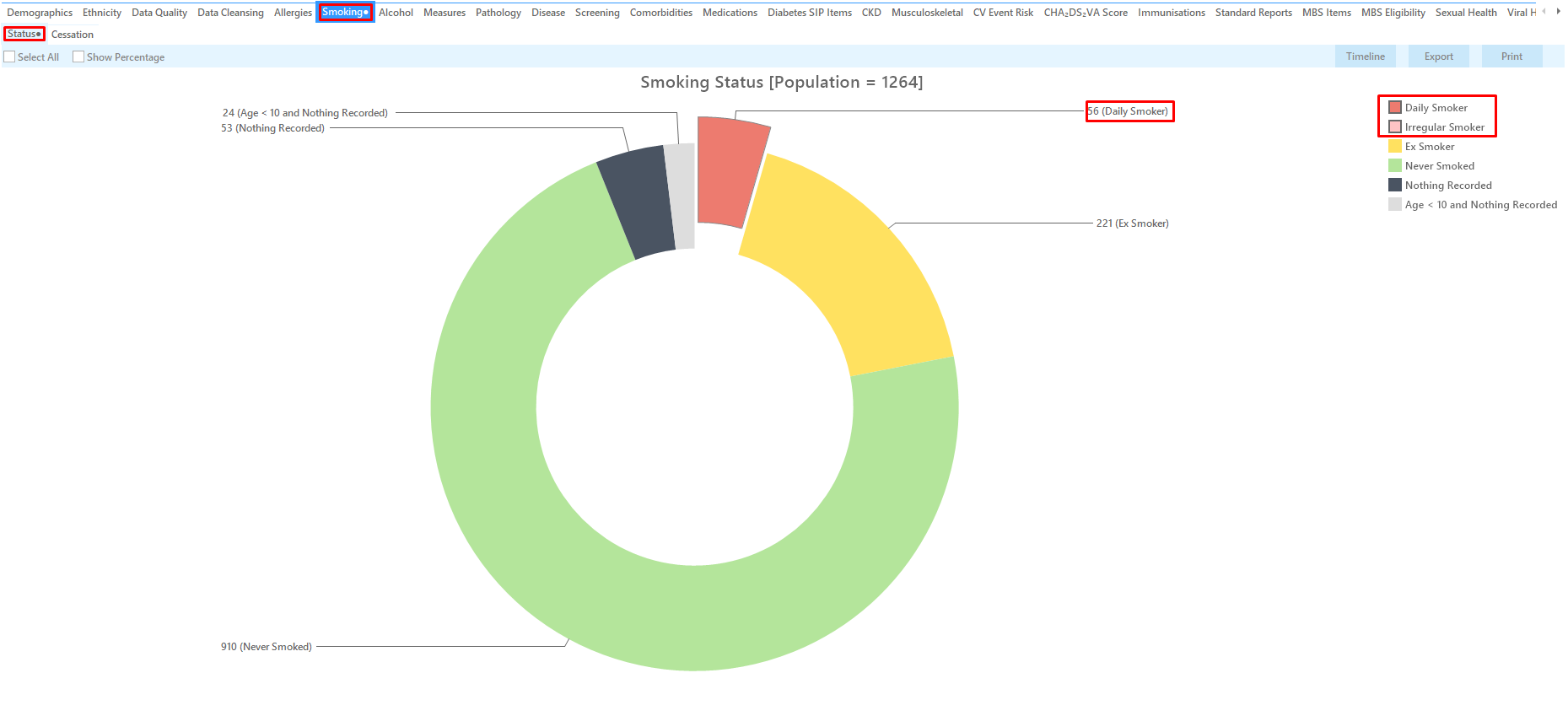Open the CHA2DS2VA Score tab
The image size is (1568, 716).
[x=1086, y=13]
